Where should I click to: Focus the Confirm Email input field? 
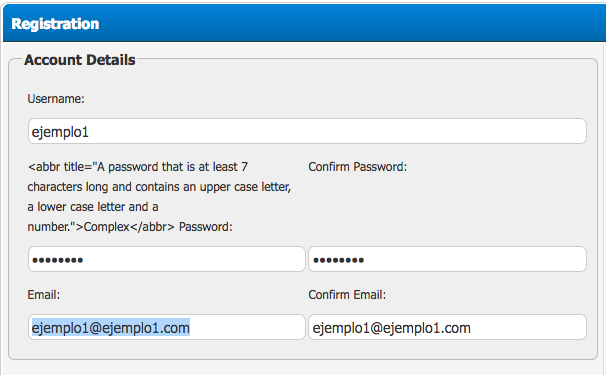(x=448, y=327)
